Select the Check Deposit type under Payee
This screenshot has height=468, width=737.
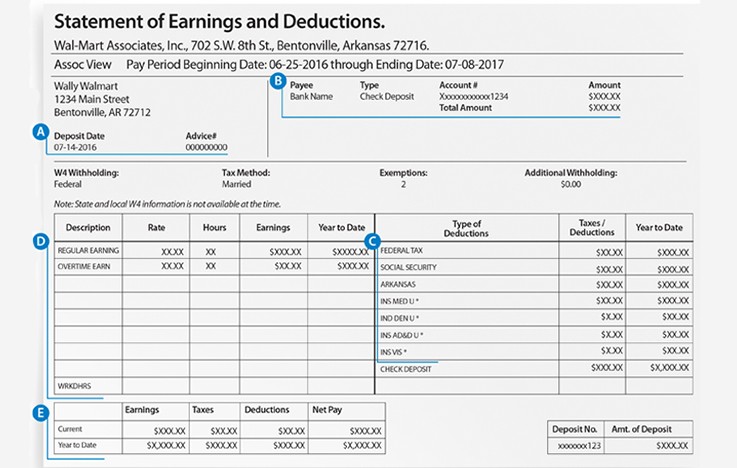coord(385,96)
